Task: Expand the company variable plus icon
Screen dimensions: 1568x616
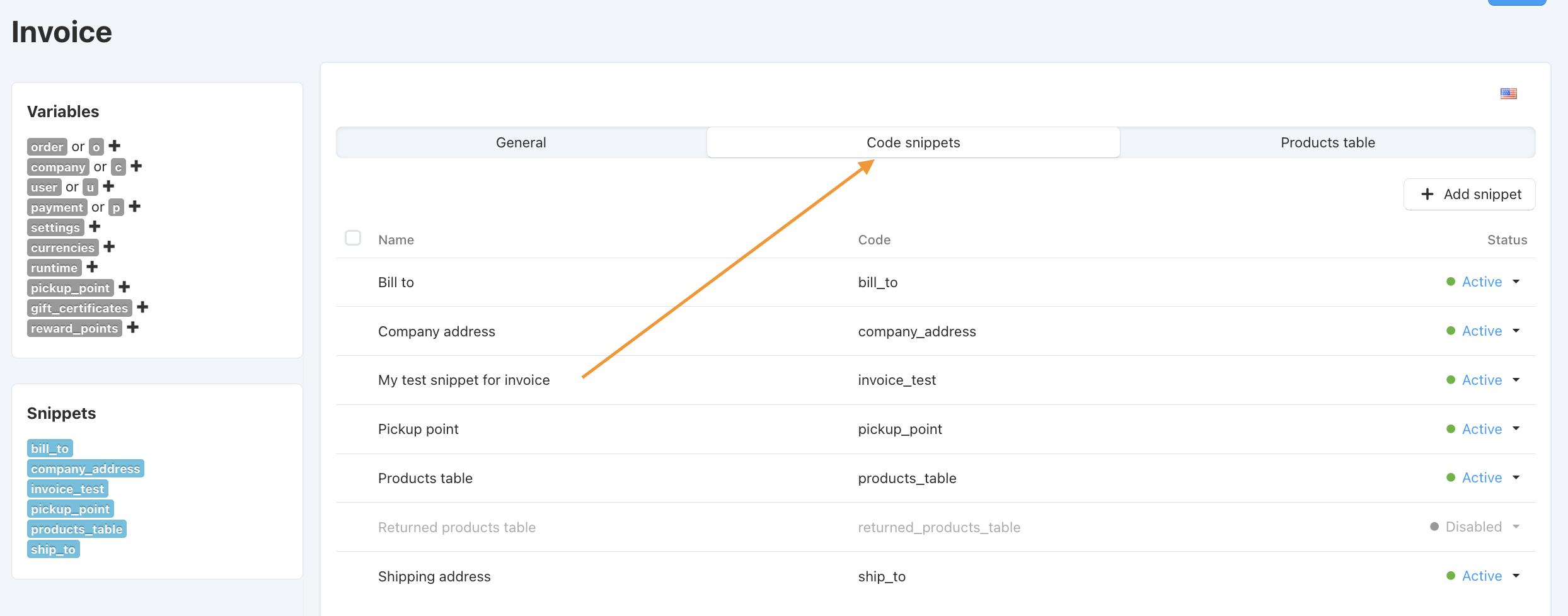Action: point(136,166)
